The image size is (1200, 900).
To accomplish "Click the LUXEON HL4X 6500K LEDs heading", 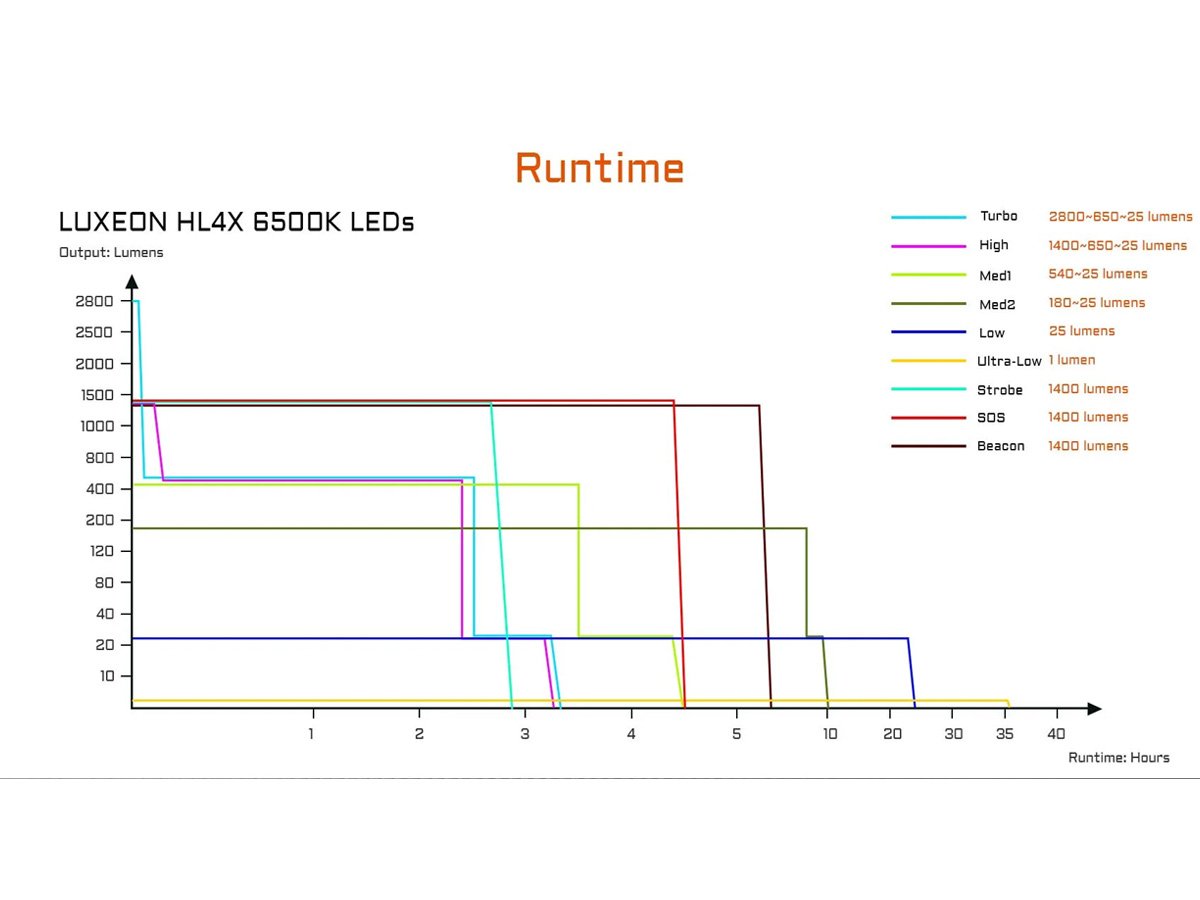I will click(x=236, y=222).
